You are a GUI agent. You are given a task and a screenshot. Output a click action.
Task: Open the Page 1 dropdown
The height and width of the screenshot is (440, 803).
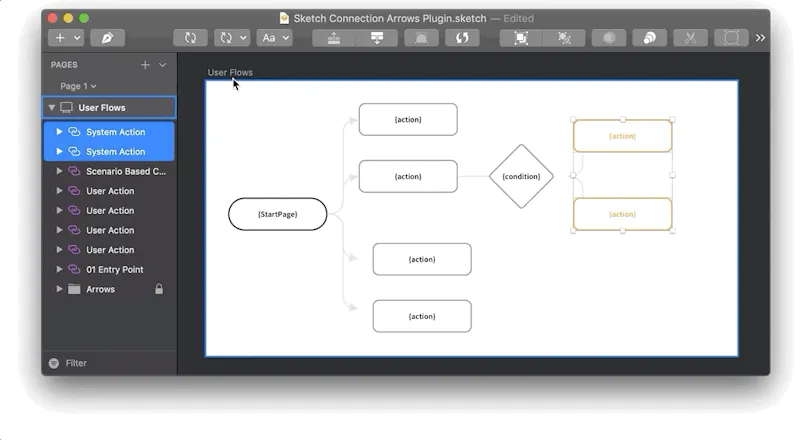78,86
